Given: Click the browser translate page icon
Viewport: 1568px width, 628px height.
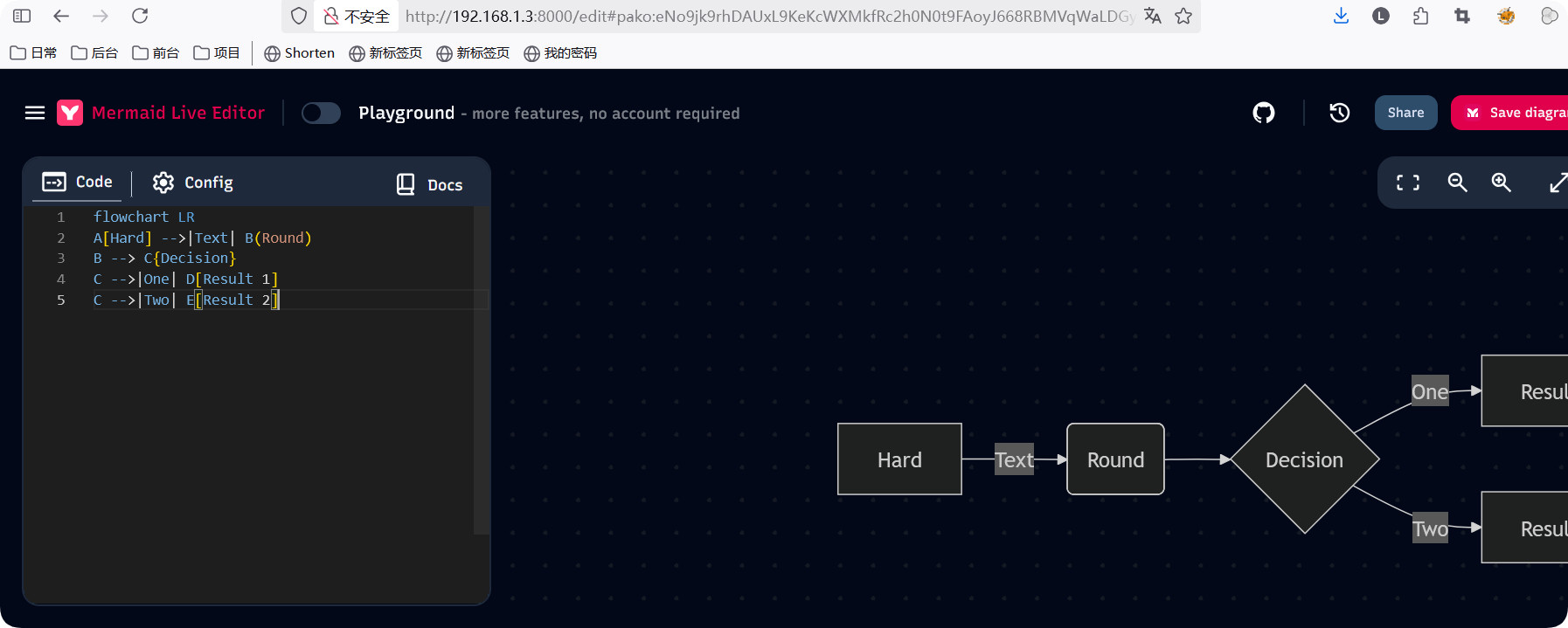Looking at the screenshot, I should click(x=1153, y=16).
